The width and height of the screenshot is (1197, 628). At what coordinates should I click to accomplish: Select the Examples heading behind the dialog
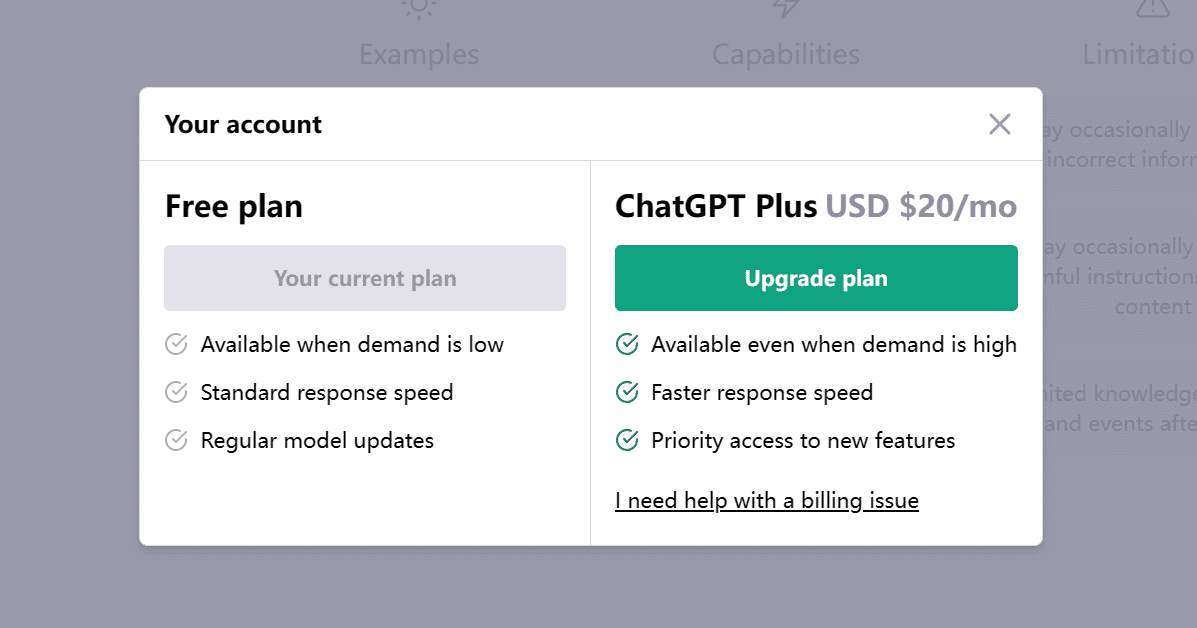[x=419, y=54]
